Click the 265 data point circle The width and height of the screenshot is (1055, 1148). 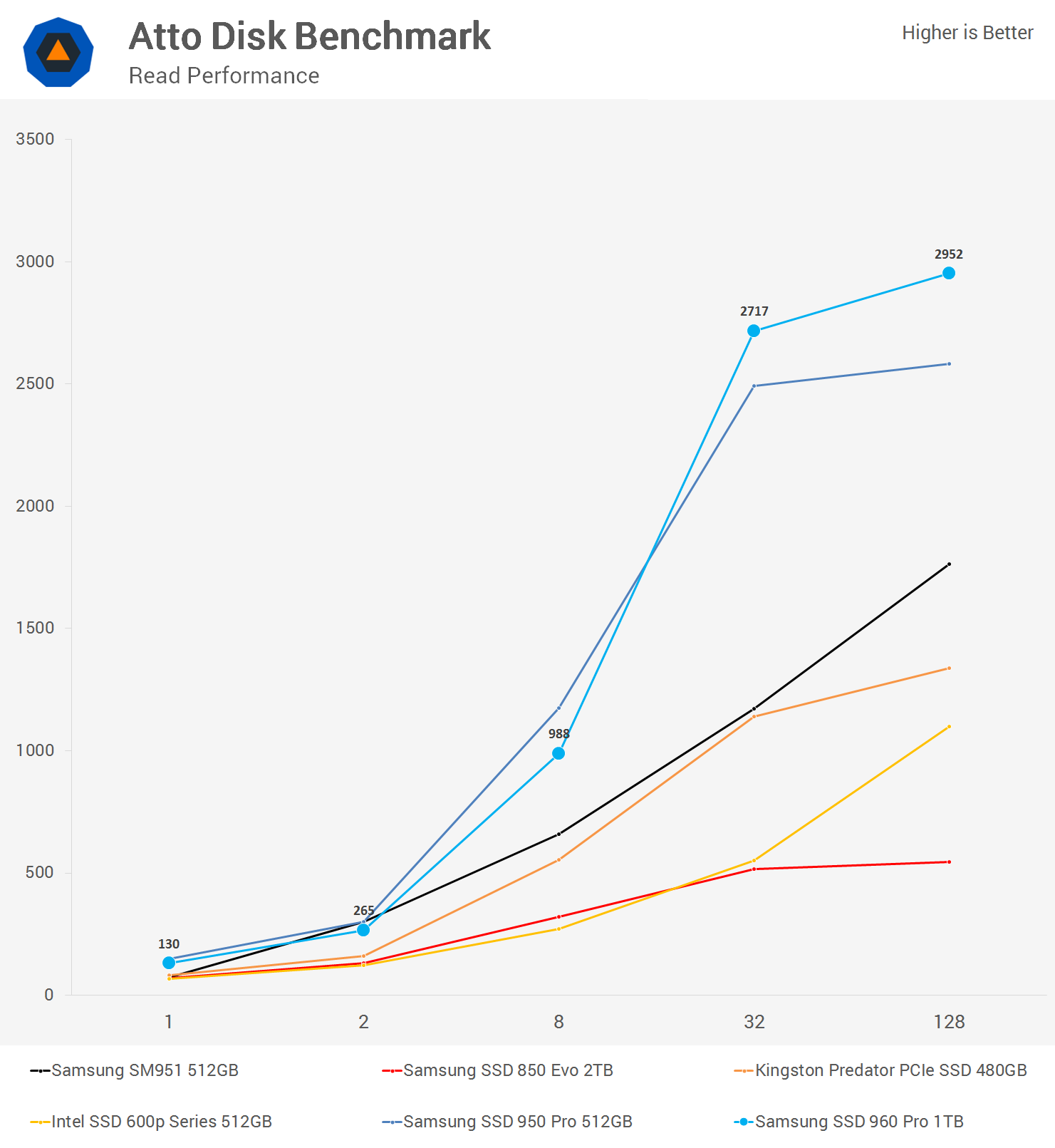point(363,930)
